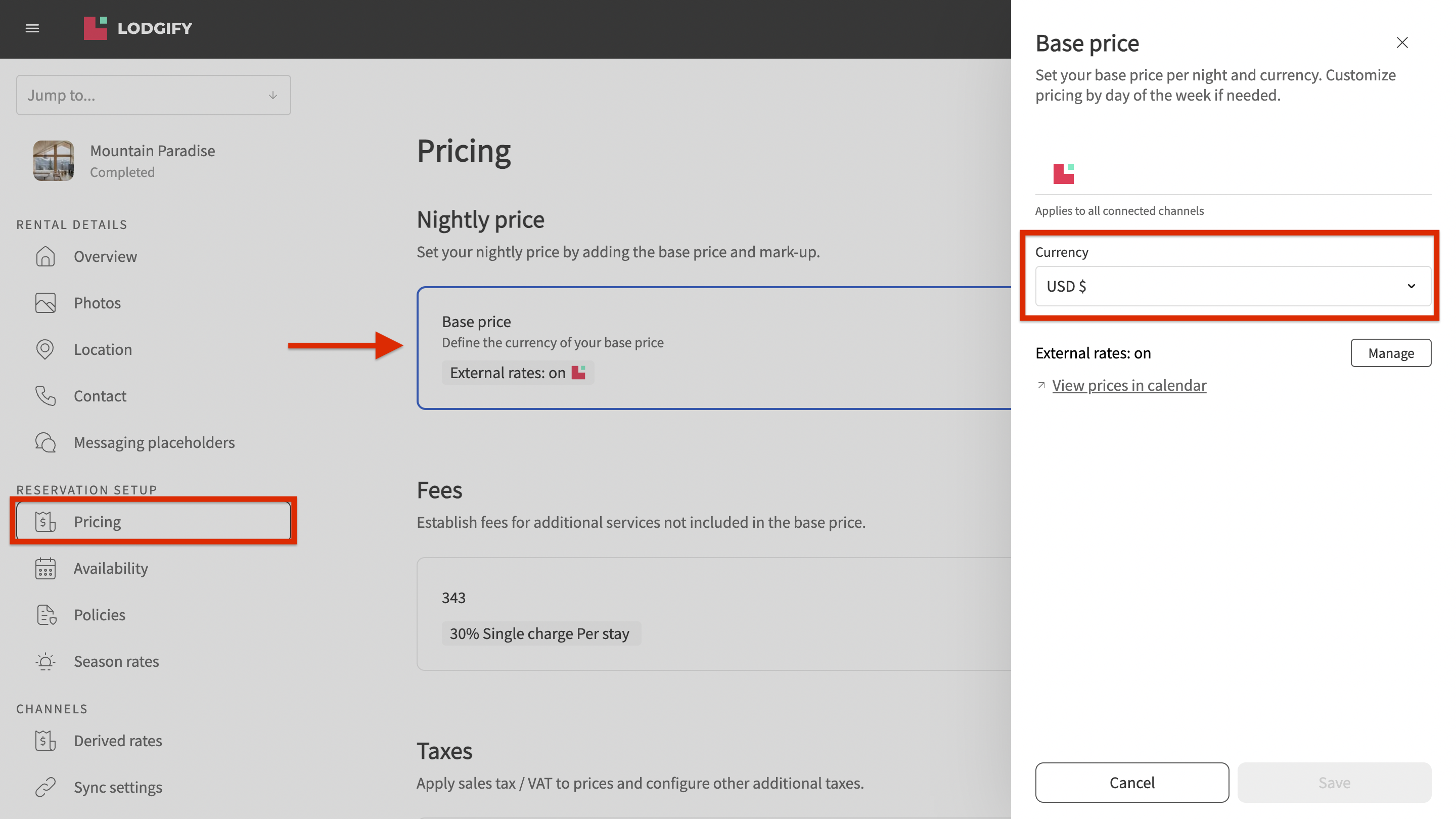1456x819 pixels.
Task: Click the External rates: on badge
Action: [518, 373]
